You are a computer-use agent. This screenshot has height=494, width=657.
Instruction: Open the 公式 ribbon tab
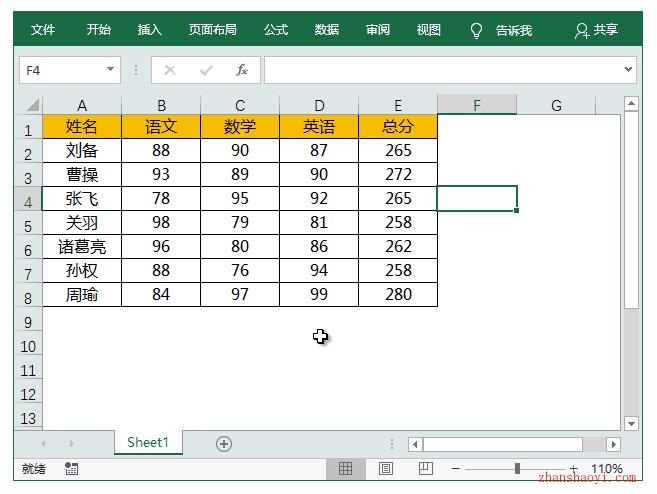pos(276,30)
